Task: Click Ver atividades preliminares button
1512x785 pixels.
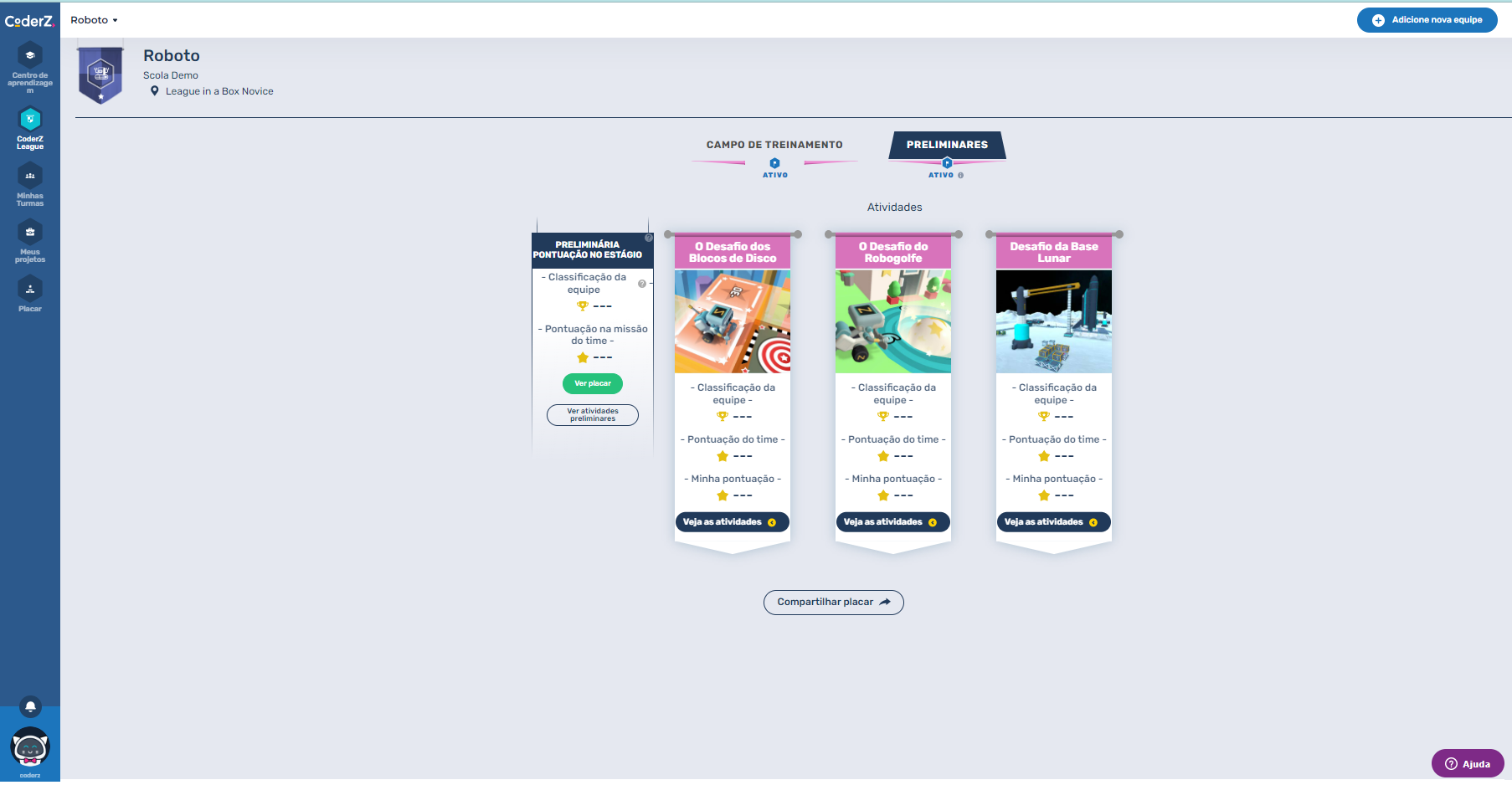Action: 593,415
